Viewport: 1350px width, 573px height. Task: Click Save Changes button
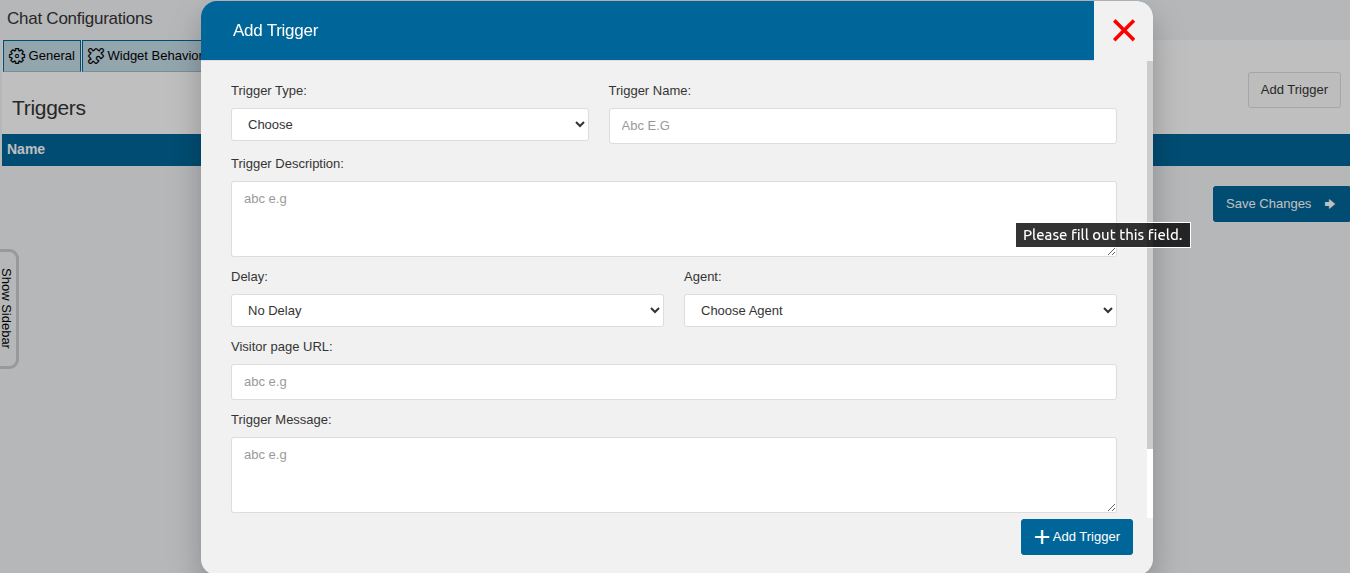pyautogui.click(x=1281, y=204)
